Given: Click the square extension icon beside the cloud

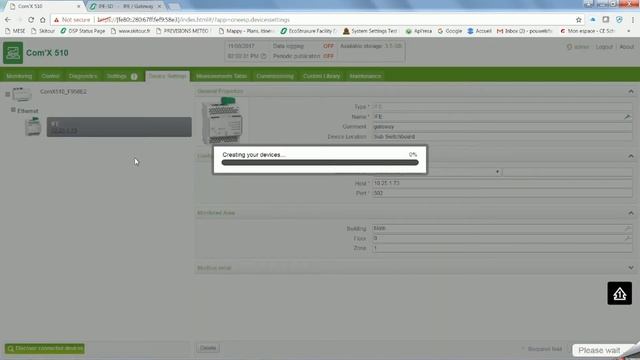Looking at the screenshot, I should click(606, 20).
